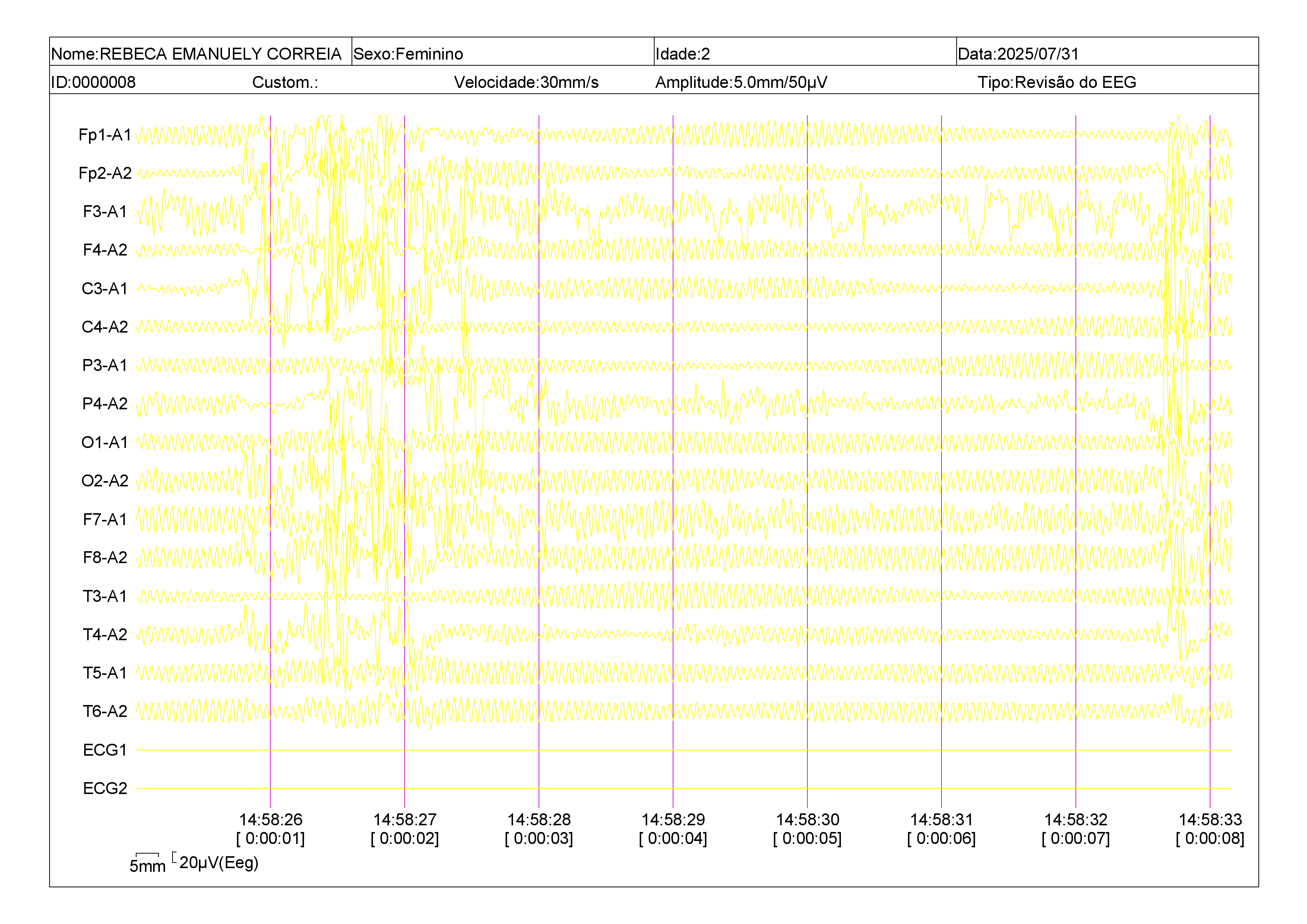Select the C4-A2 channel label
This screenshot has width=1307, height=924.
tap(105, 327)
